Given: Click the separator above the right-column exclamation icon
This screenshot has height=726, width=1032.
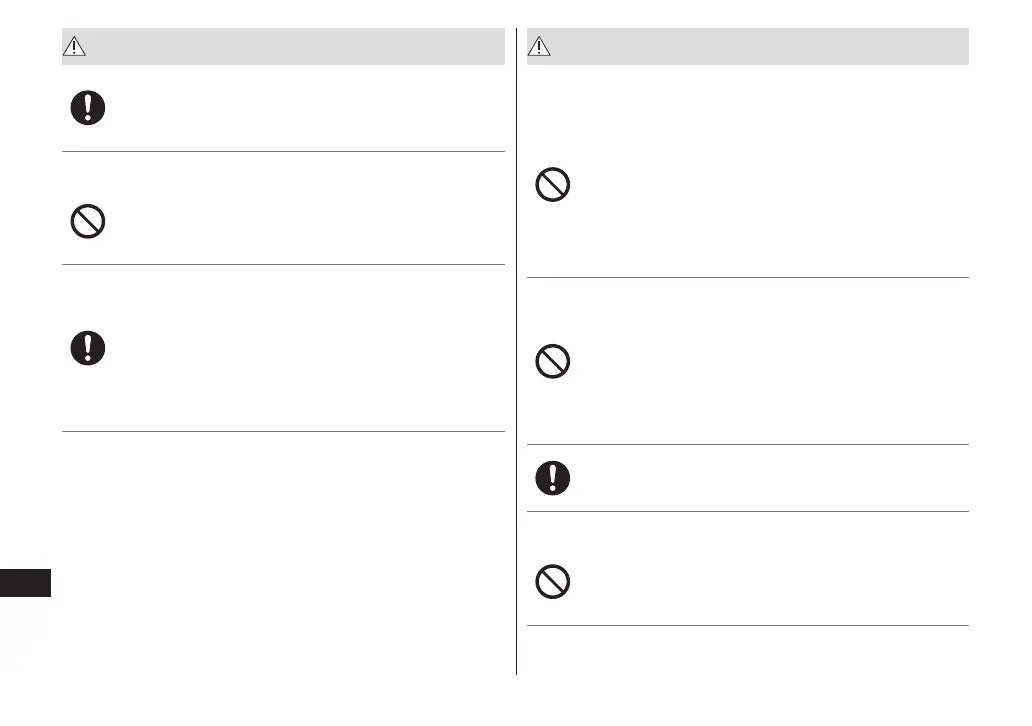Looking at the screenshot, I should [x=748, y=445].
